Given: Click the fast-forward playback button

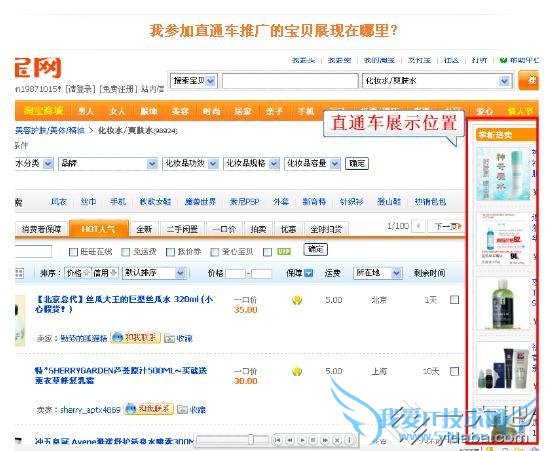Looking at the screenshot, I should [325, 440].
